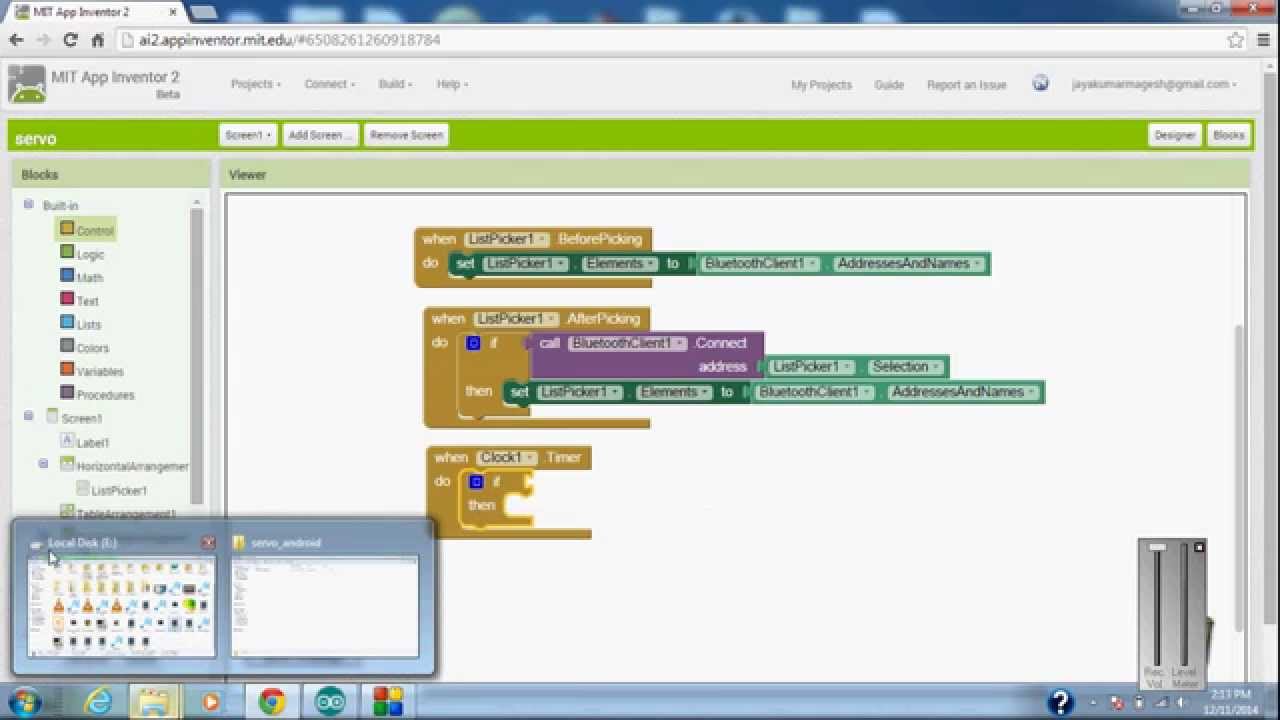Go back in browser
The width and height of the screenshot is (1280, 720).
[16, 40]
